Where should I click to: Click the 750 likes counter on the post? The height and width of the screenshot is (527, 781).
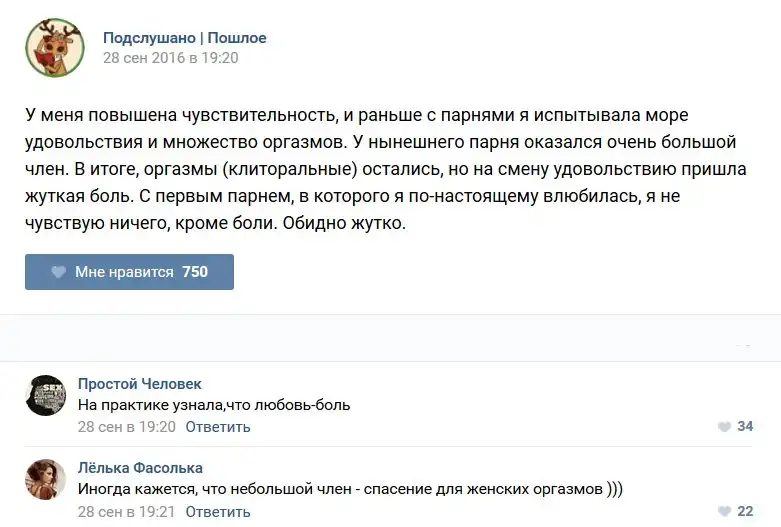click(195, 272)
